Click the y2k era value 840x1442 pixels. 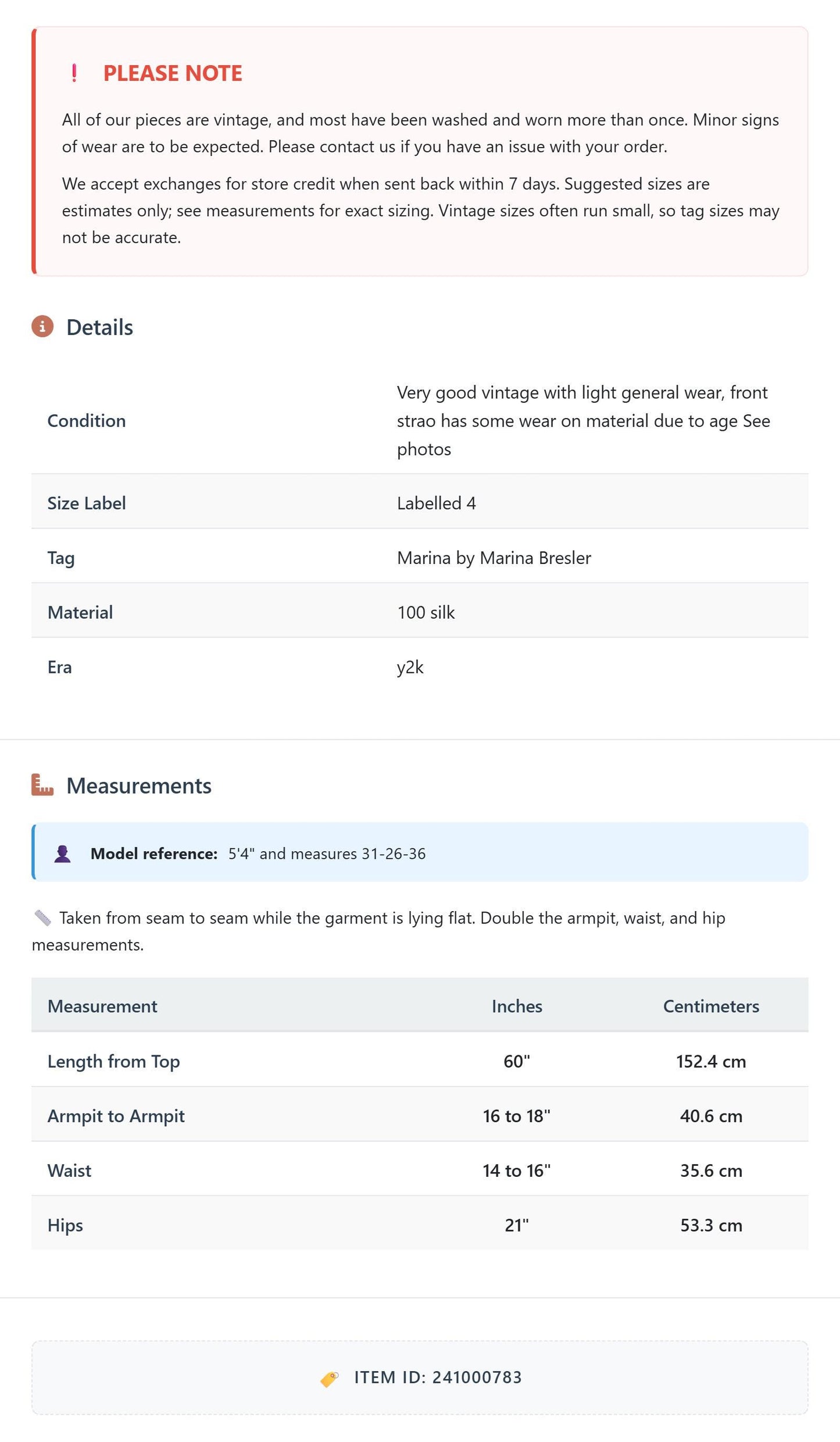(x=410, y=667)
